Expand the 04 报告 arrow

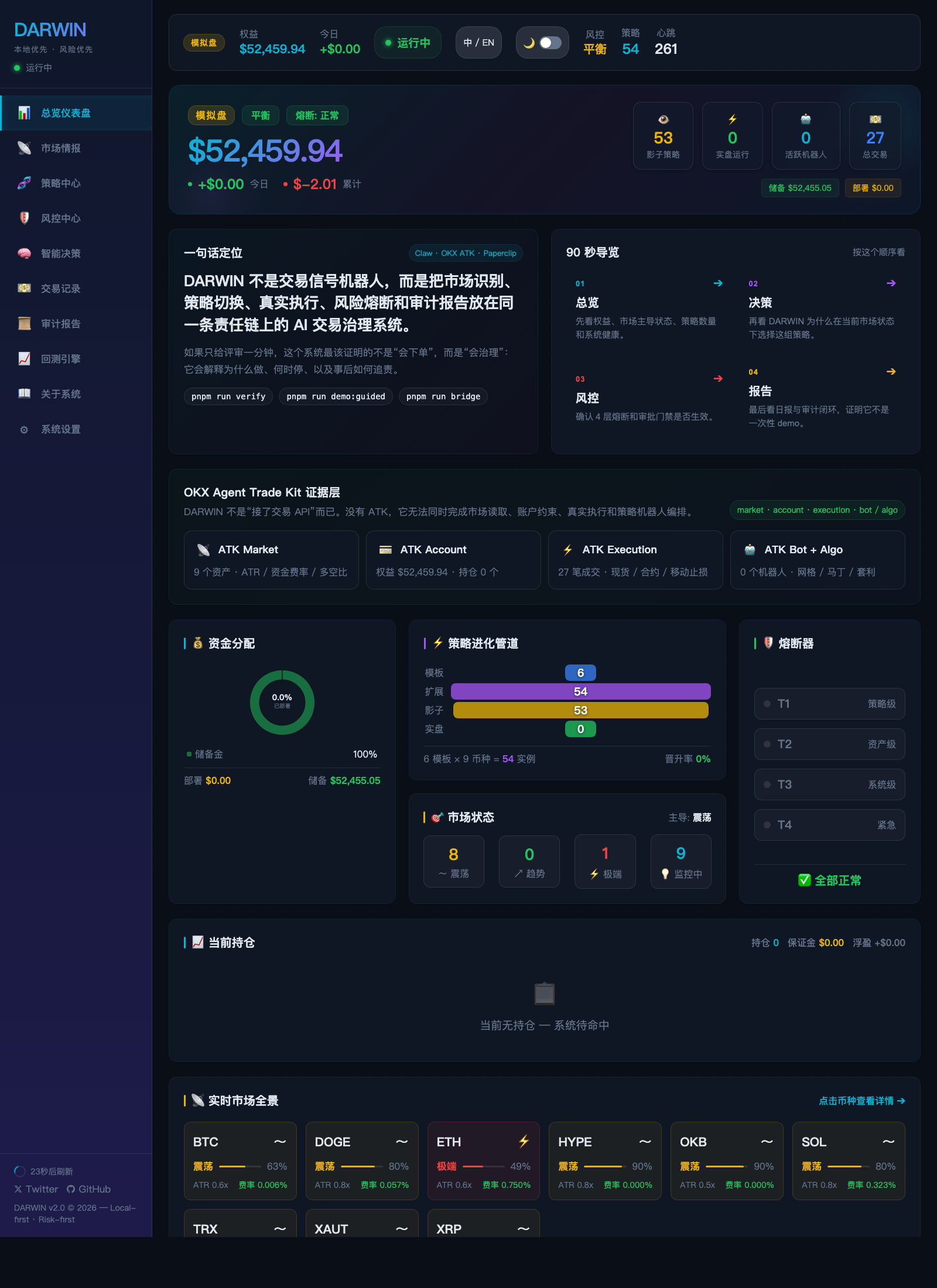(x=891, y=371)
